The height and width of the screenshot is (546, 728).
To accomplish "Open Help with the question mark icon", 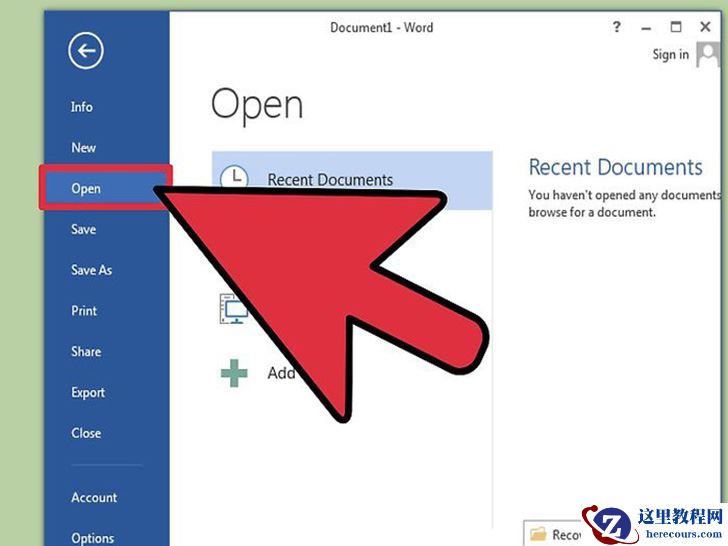I will (617, 27).
